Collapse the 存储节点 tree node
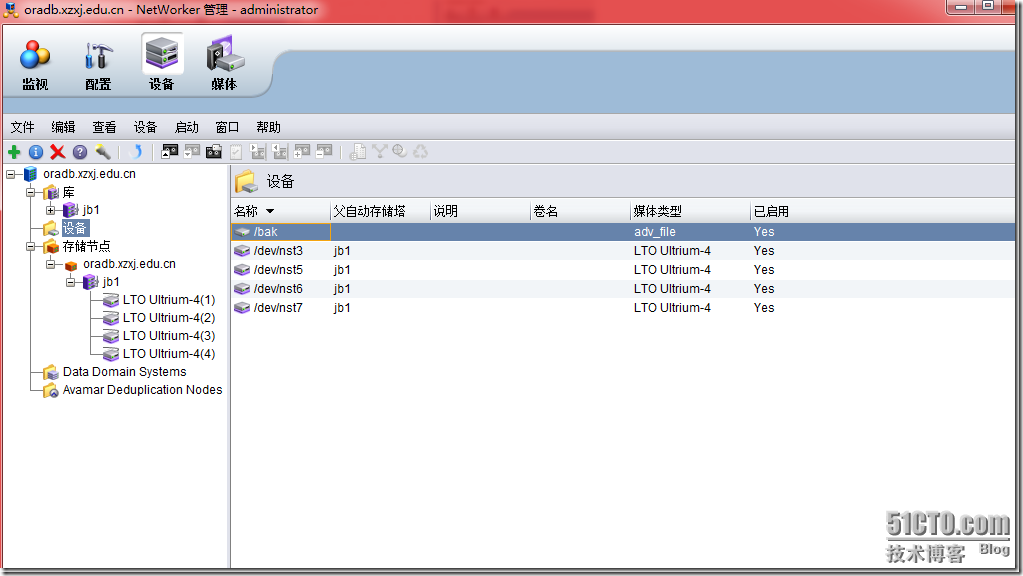 pos(30,247)
